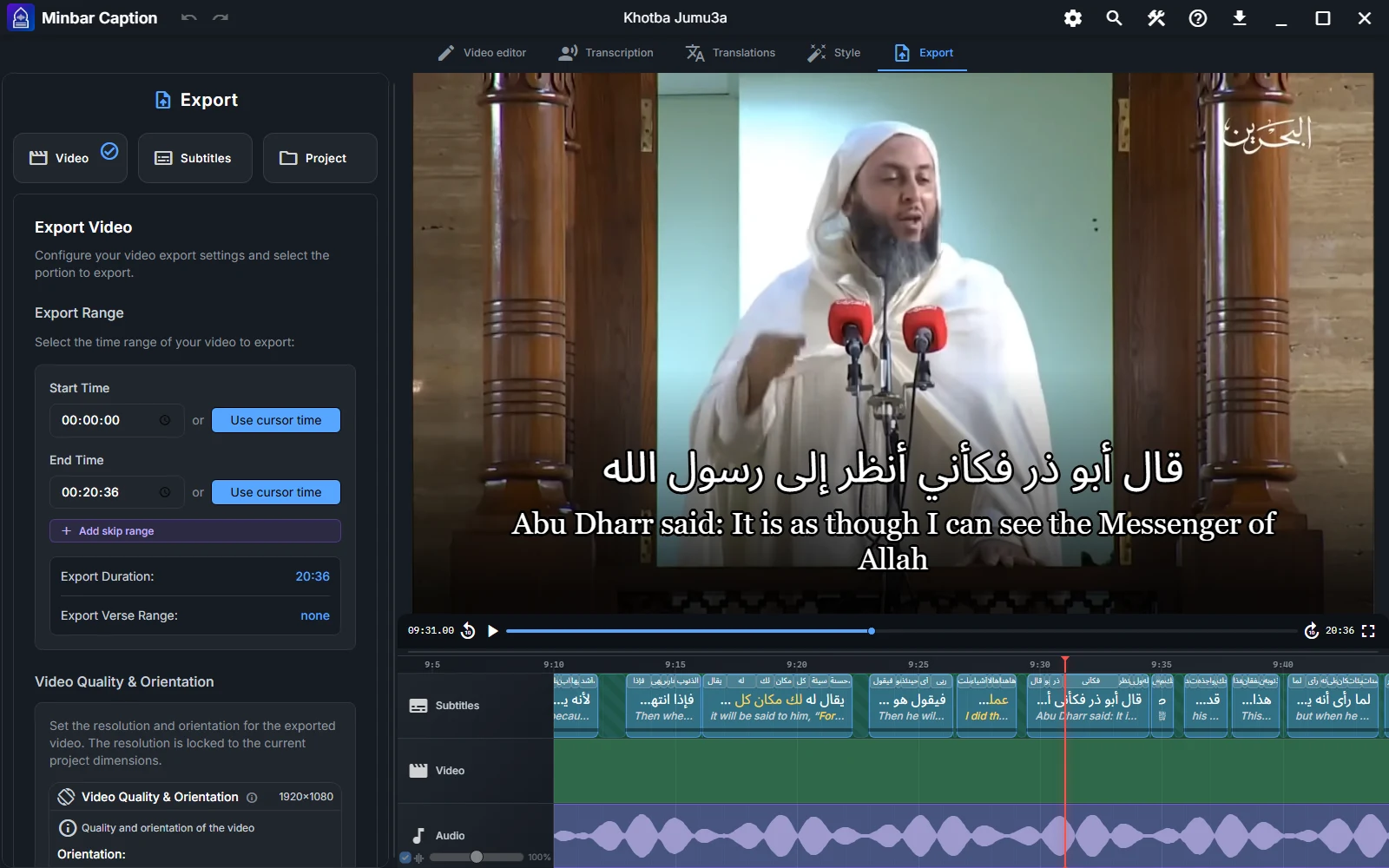Open help via the question mark icon

point(1198,18)
